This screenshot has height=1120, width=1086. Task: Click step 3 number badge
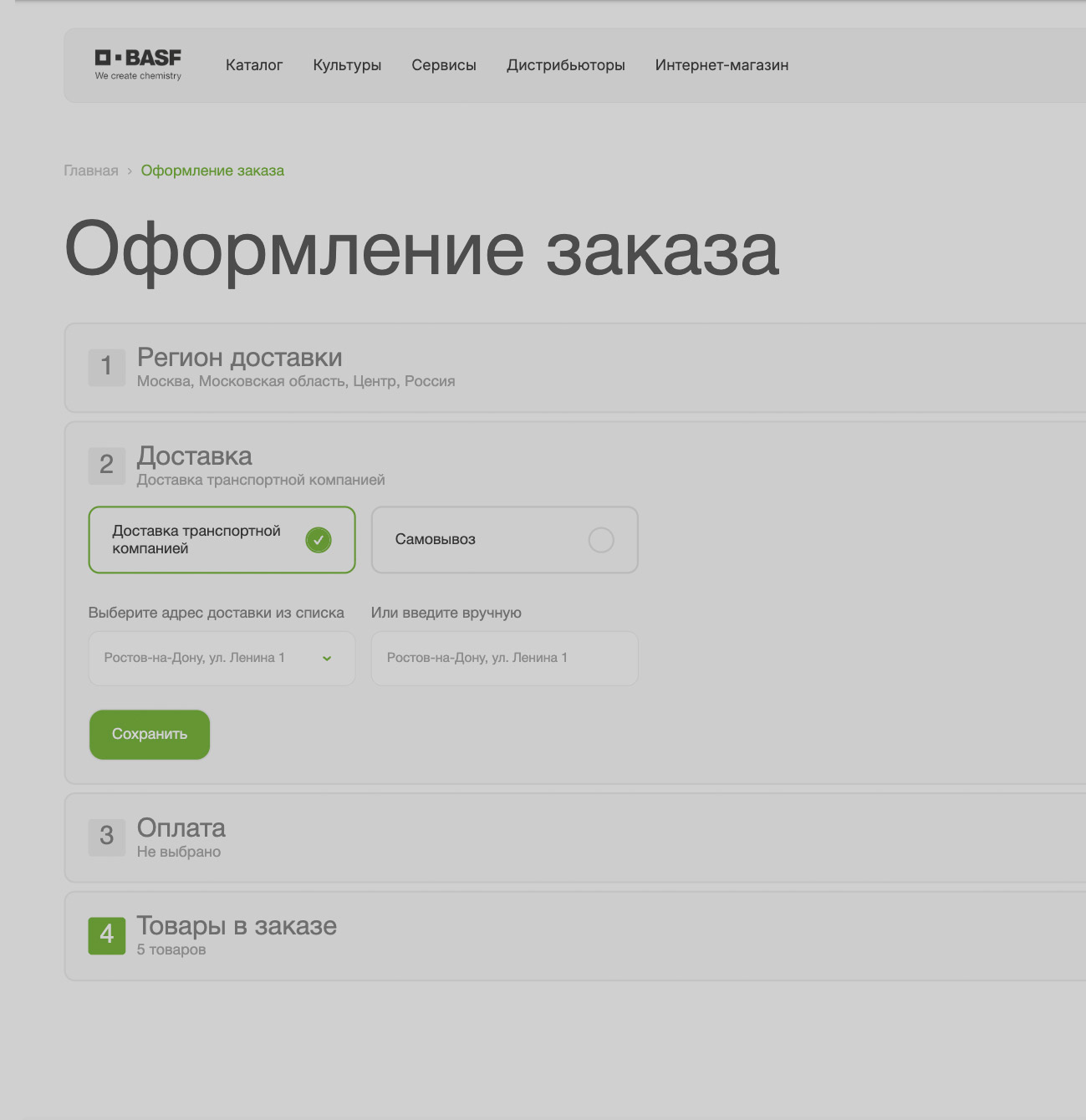106,837
